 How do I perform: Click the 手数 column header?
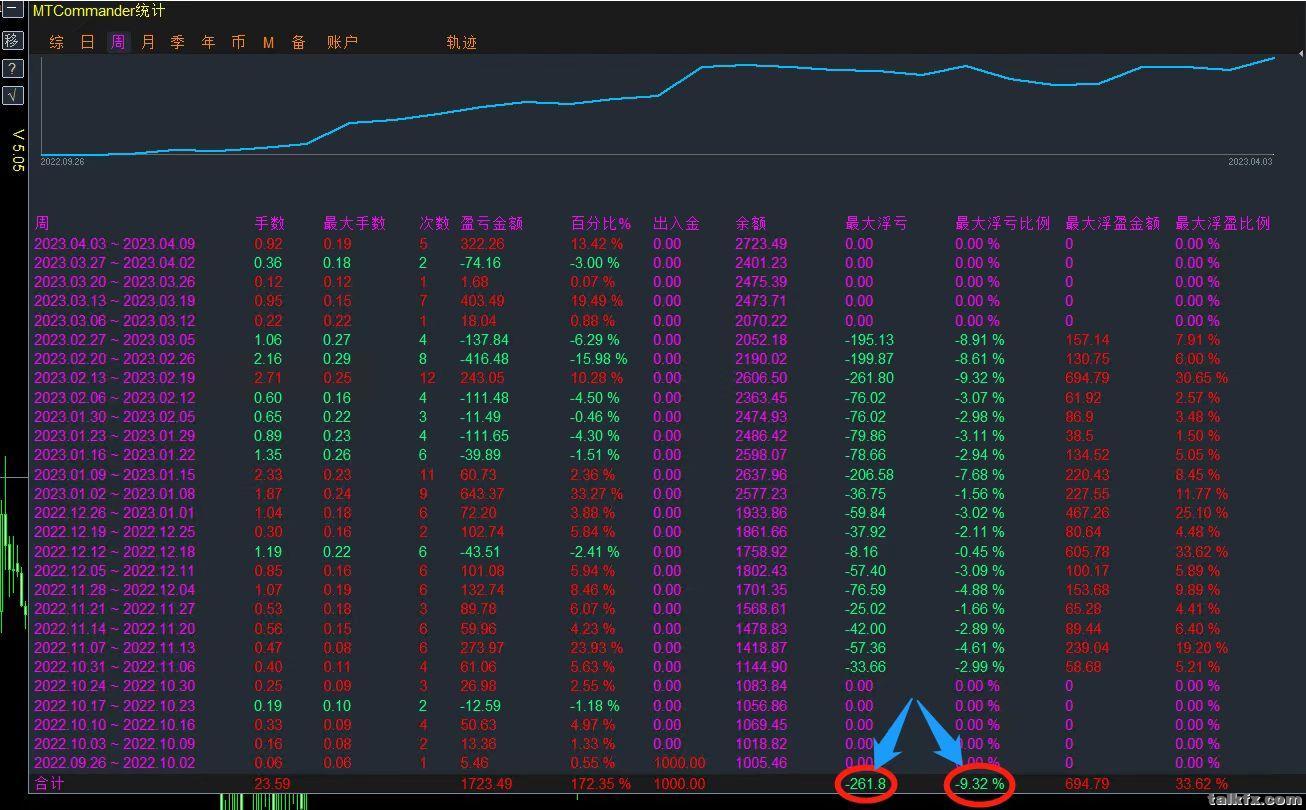point(270,223)
